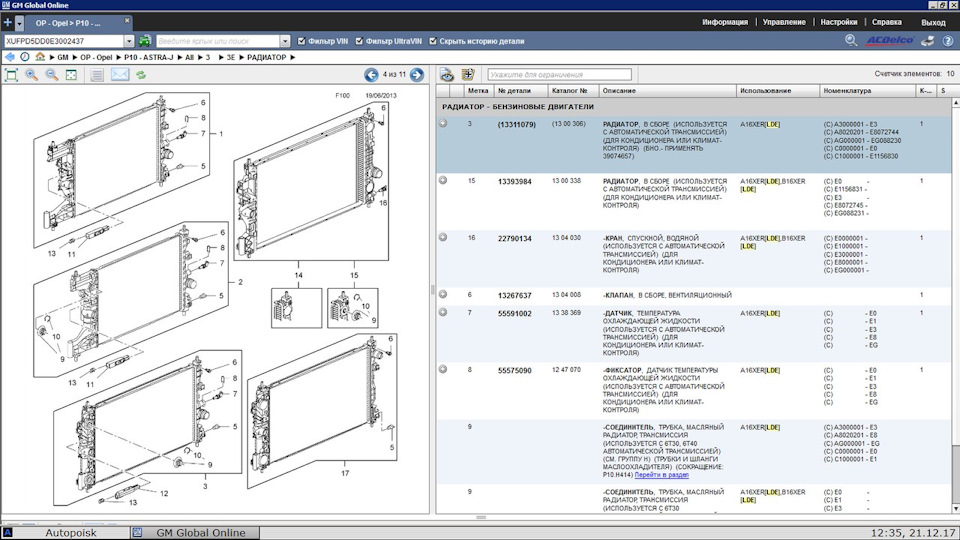The height and width of the screenshot is (540, 960).
Task: Click Выход to log out
Action: pyautogui.click(x=933, y=22)
